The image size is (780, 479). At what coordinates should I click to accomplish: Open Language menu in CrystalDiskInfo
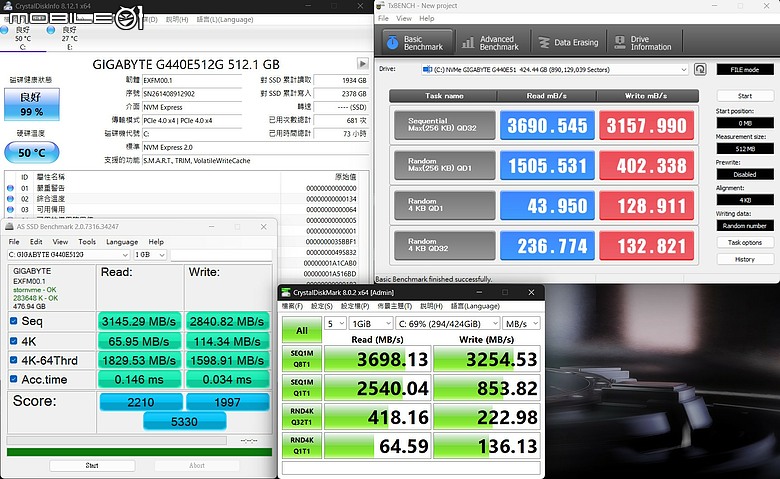click(224, 19)
